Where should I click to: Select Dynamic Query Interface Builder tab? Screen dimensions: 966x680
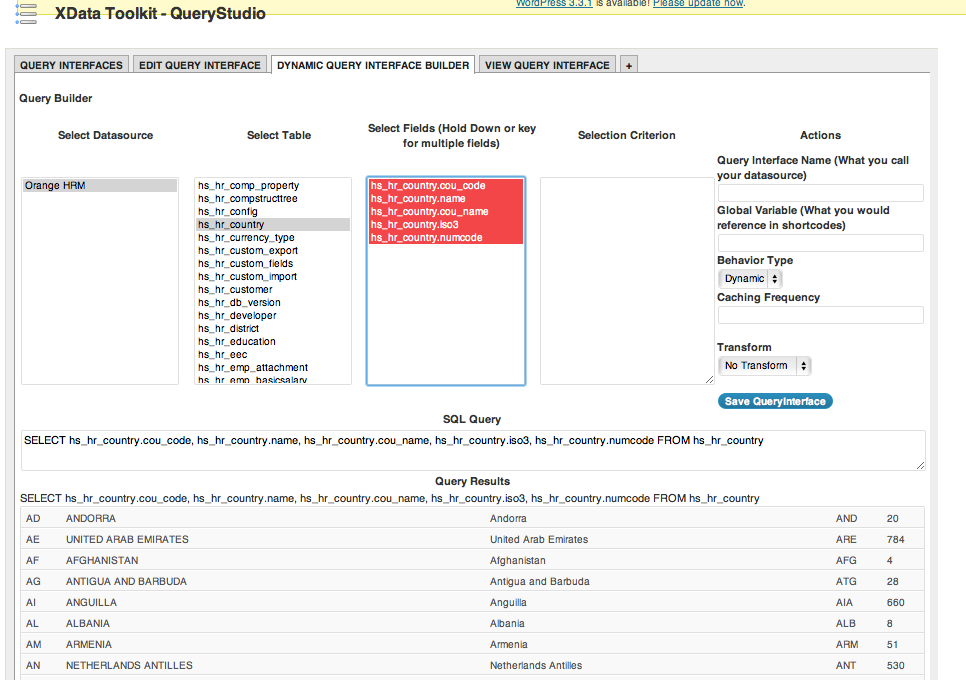tap(373, 65)
